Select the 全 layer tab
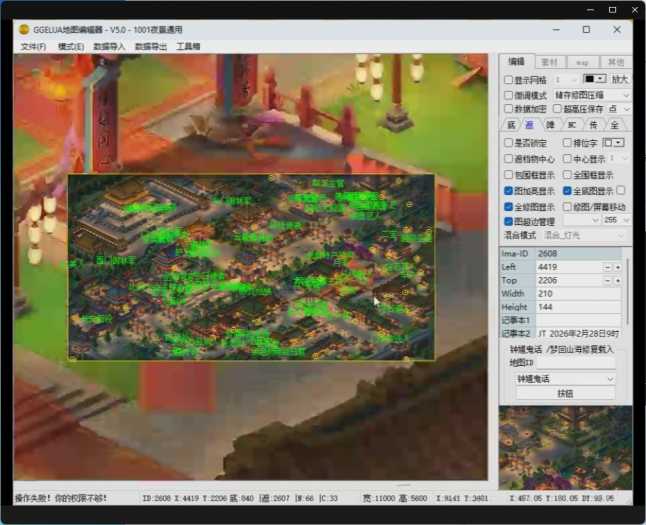Image resolution: width=646 pixels, height=525 pixels. (615, 125)
